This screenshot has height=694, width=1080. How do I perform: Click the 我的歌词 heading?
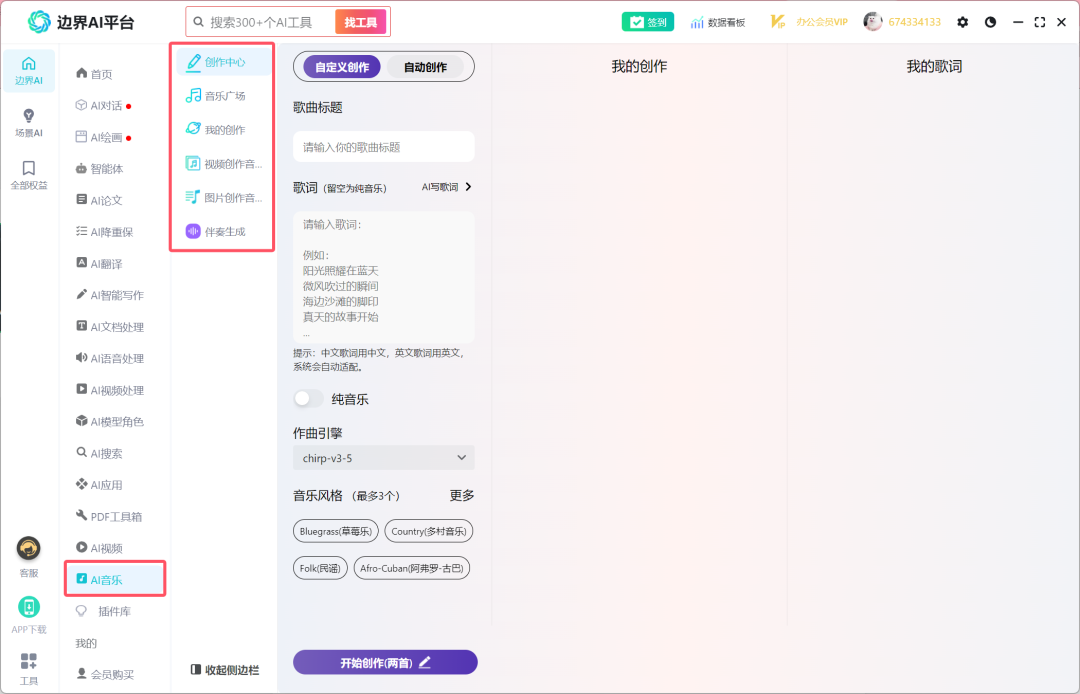tap(933, 66)
